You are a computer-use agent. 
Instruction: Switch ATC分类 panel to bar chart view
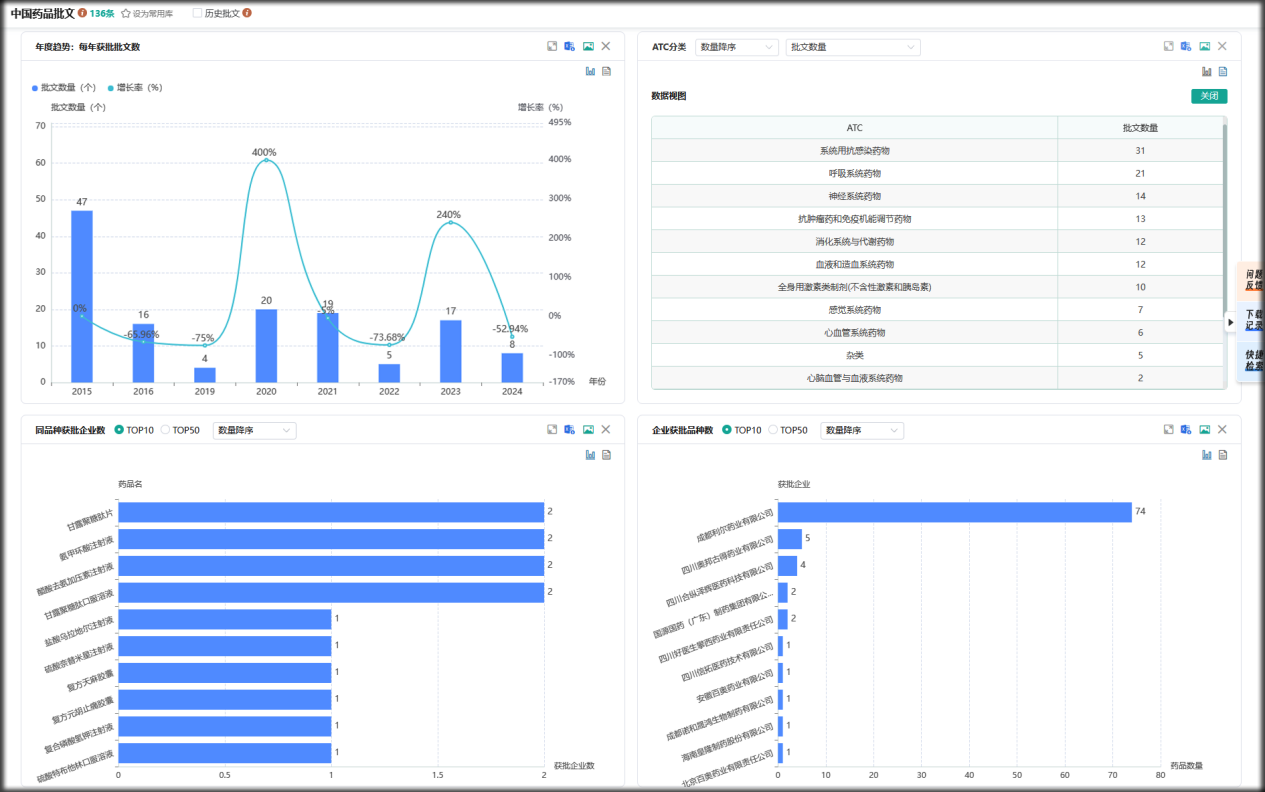pyautogui.click(x=1206, y=71)
